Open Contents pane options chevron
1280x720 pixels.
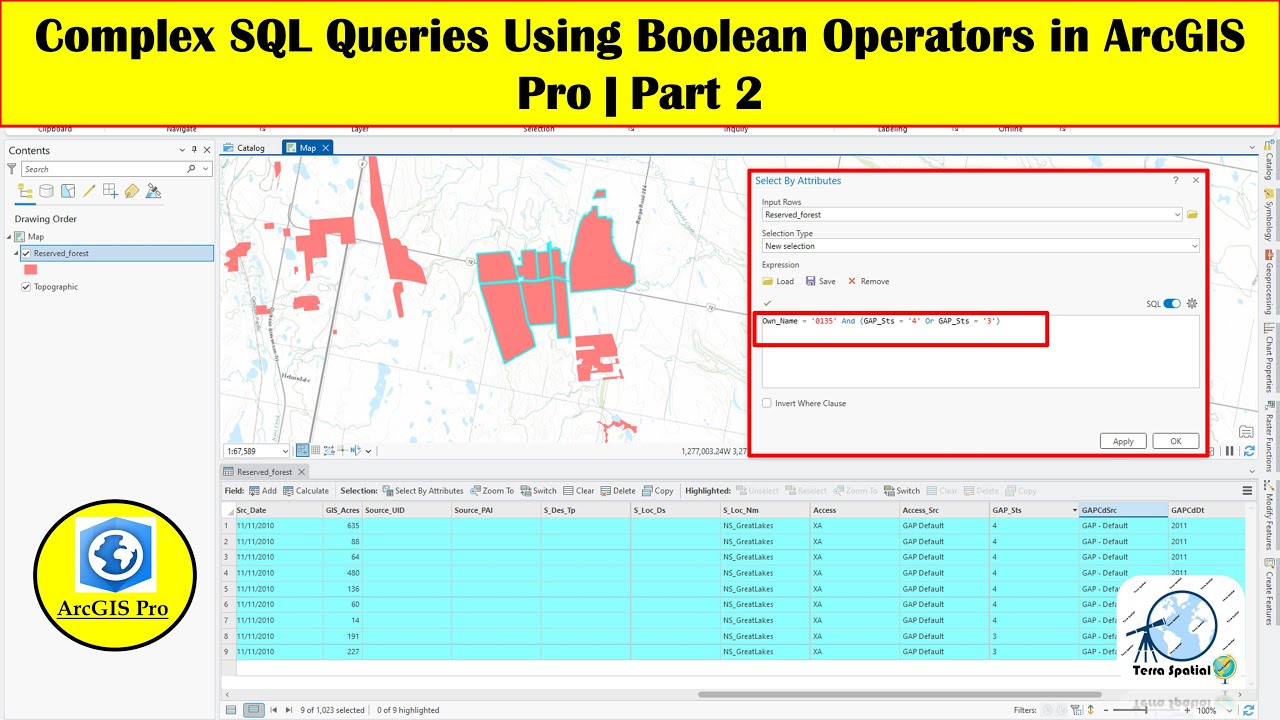coord(182,150)
